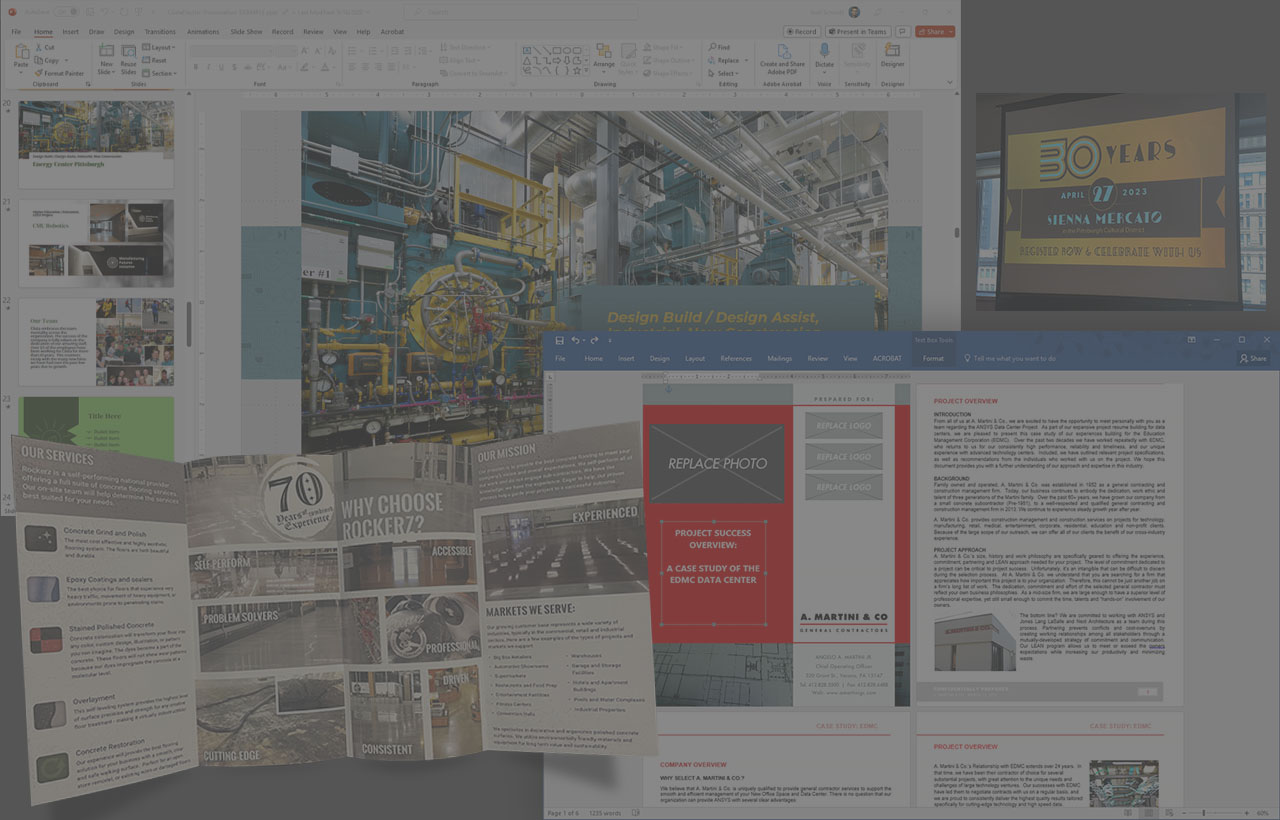The width and height of the screenshot is (1280, 820).
Task: Click the Find magnifier in Editing group
Action: coord(719,47)
